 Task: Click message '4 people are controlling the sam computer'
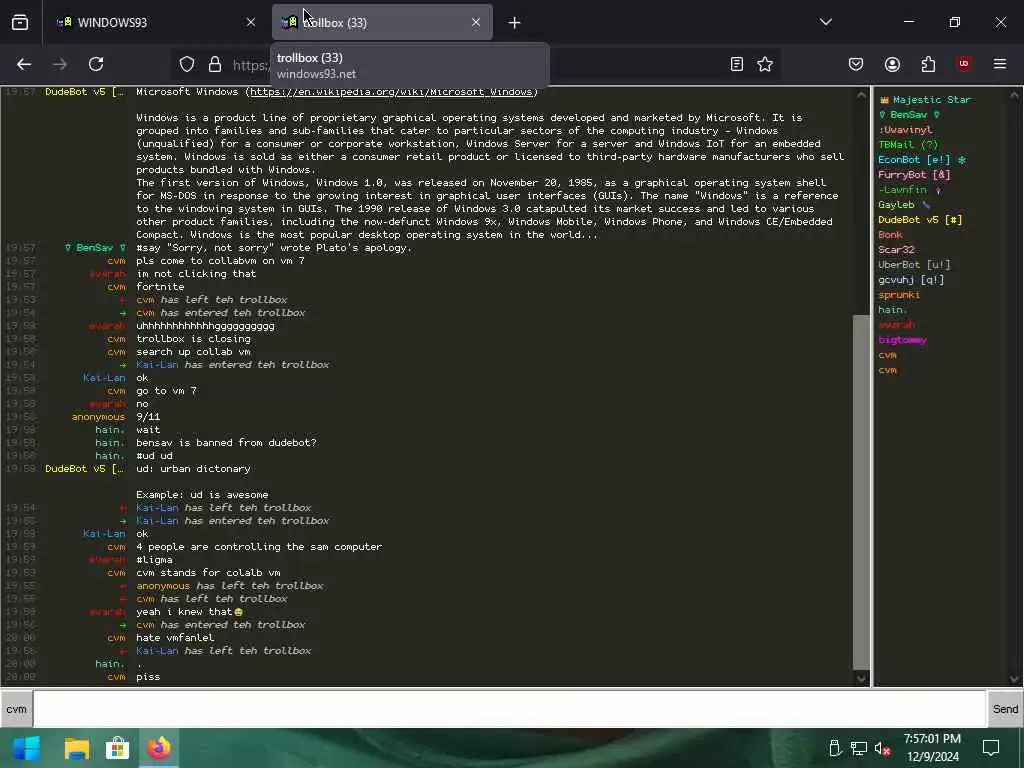[259, 547]
